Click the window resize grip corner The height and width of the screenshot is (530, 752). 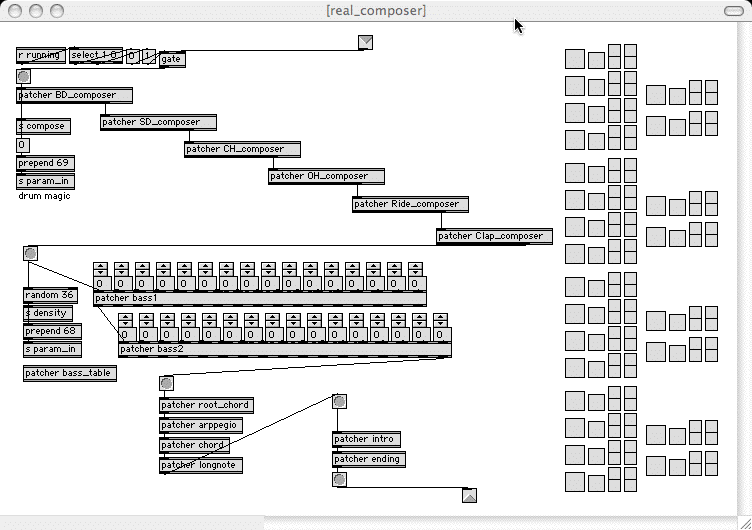744,523
